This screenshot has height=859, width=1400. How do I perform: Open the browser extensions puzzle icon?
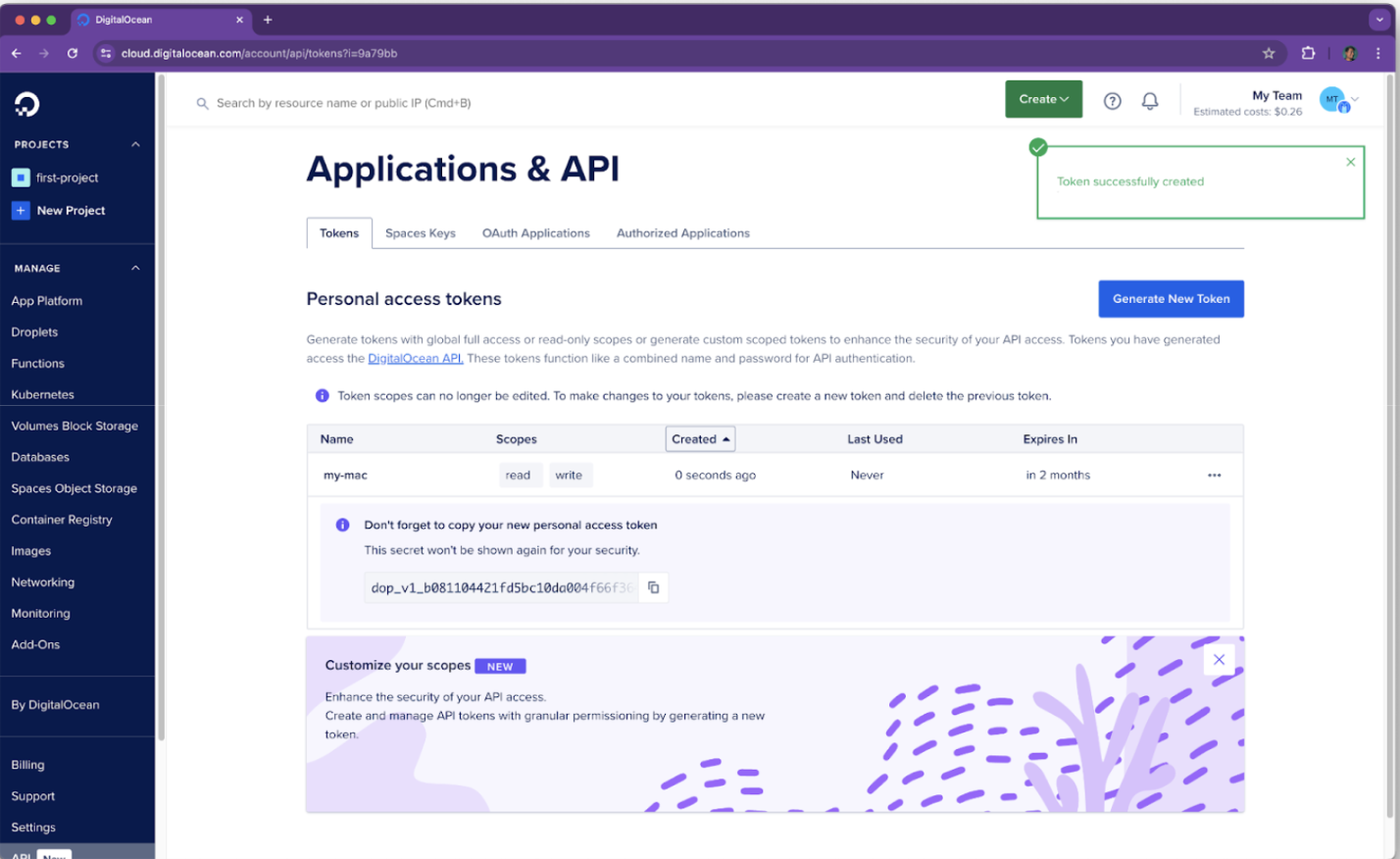click(1308, 53)
